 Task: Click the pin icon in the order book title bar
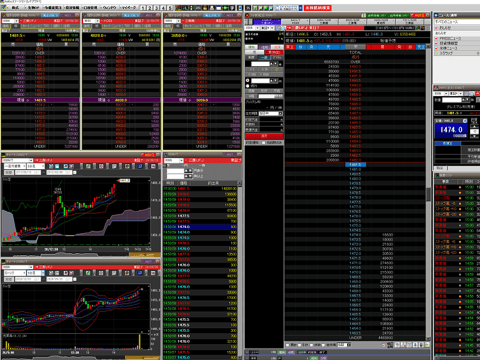pyautogui.click(x=428, y=15)
